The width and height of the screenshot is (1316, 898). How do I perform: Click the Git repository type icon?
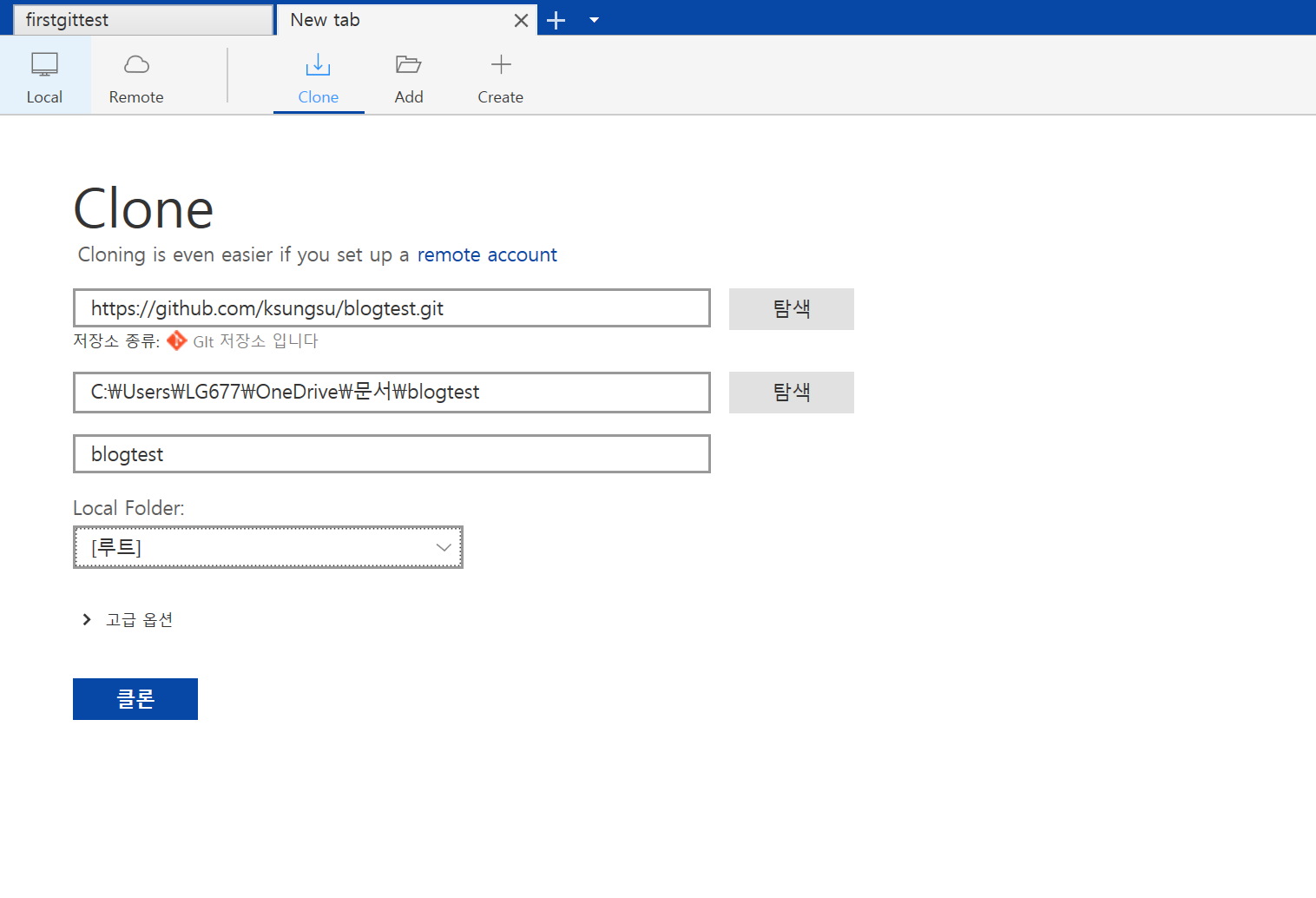tap(177, 340)
